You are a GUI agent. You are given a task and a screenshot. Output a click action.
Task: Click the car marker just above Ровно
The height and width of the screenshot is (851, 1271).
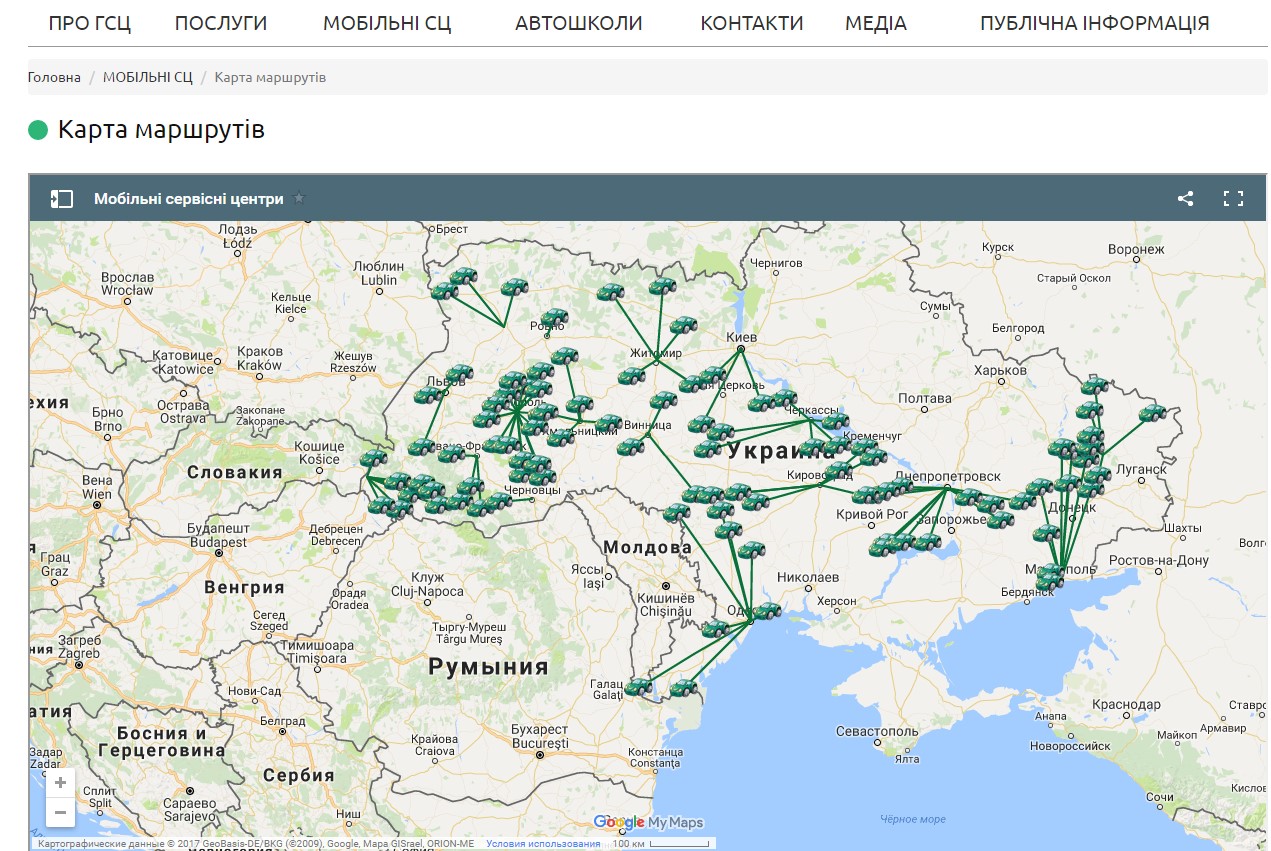pyautogui.click(x=554, y=317)
